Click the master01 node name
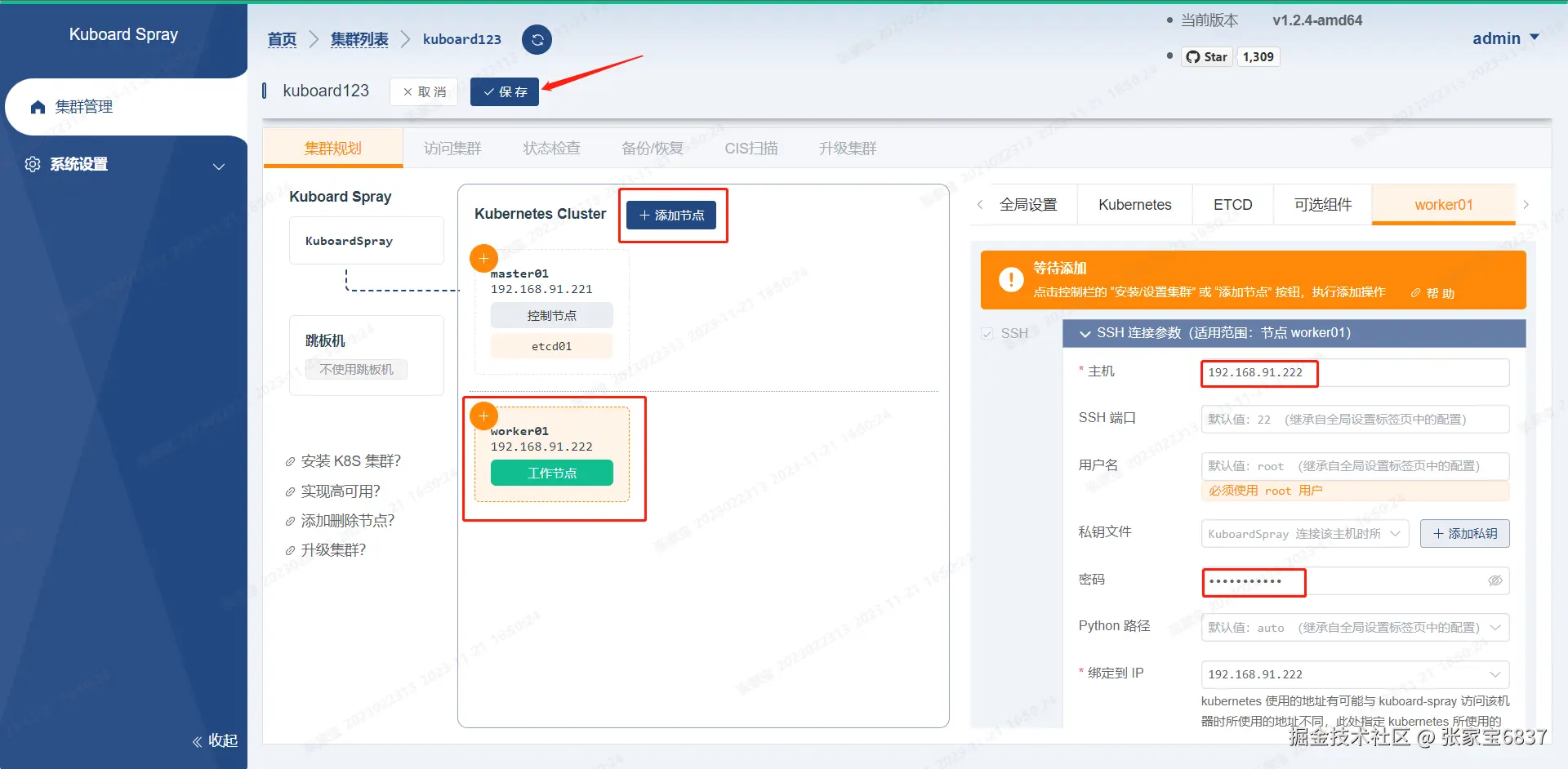Viewport: 1568px width, 769px height. (519, 273)
